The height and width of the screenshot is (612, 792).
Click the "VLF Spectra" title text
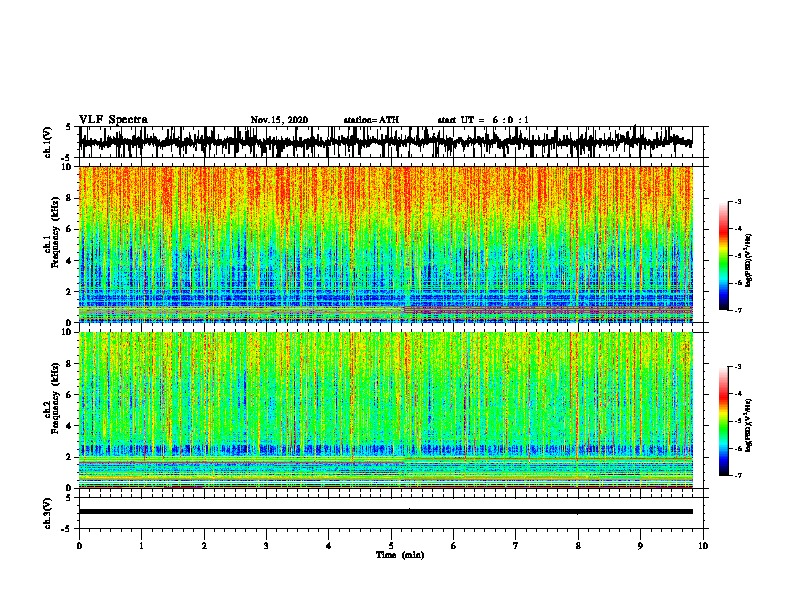click(113, 120)
